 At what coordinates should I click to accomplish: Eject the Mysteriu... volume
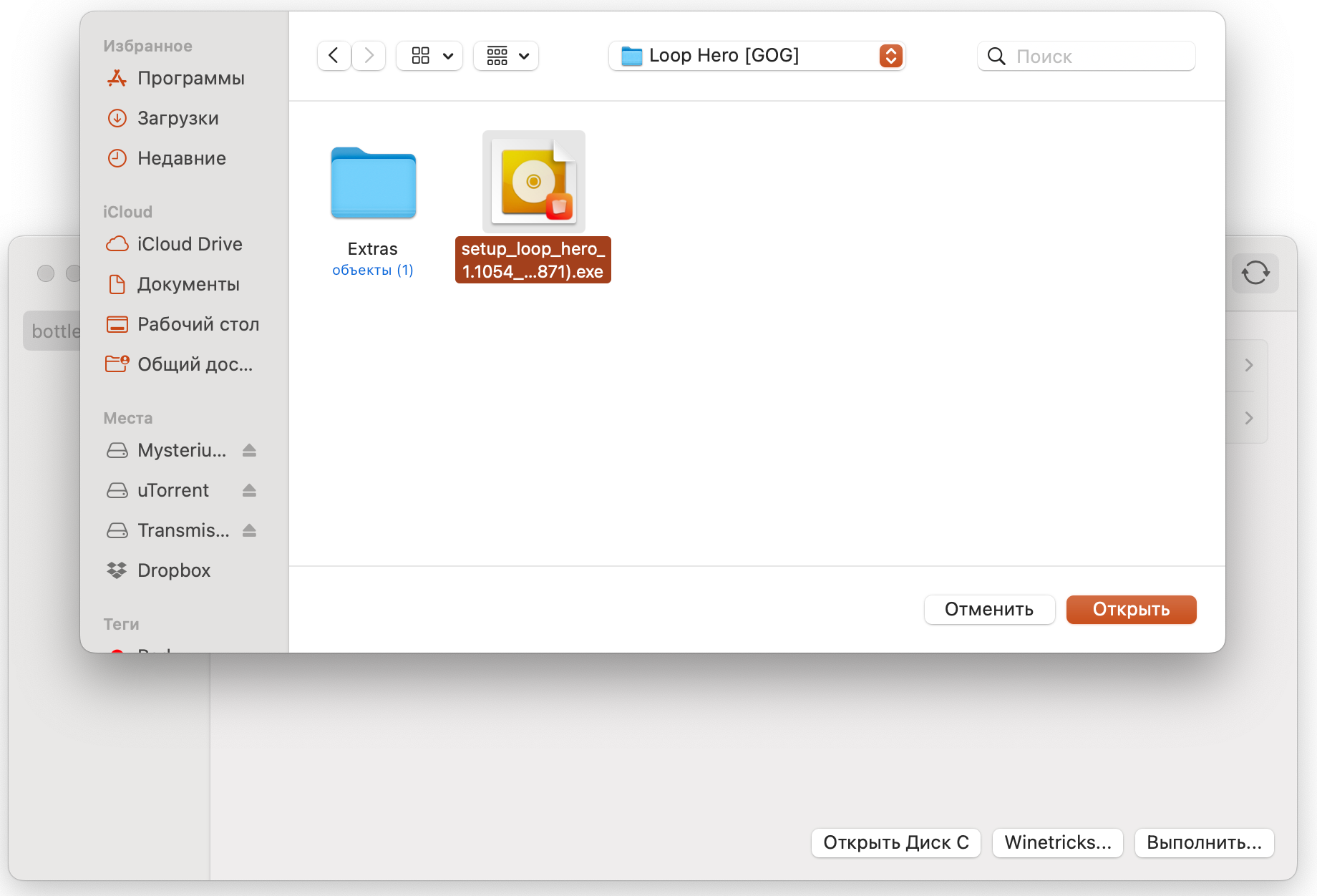[x=249, y=450]
